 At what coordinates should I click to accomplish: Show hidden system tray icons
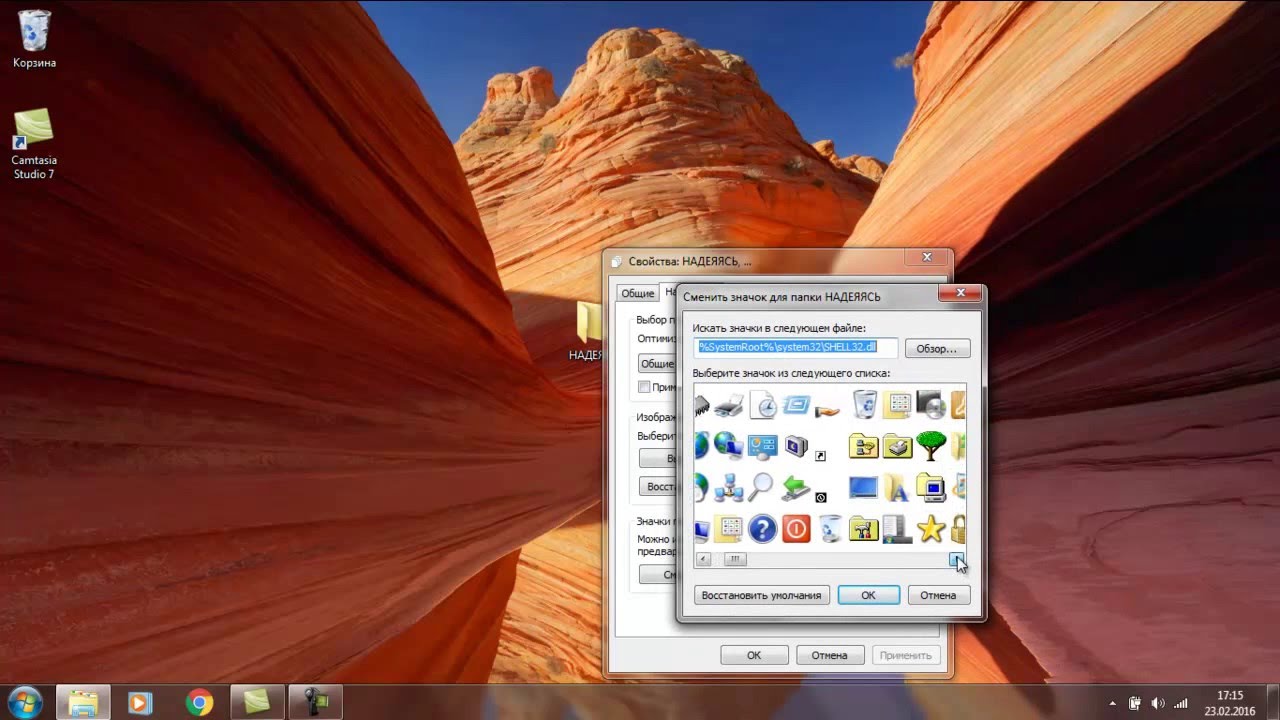coord(1113,703)
